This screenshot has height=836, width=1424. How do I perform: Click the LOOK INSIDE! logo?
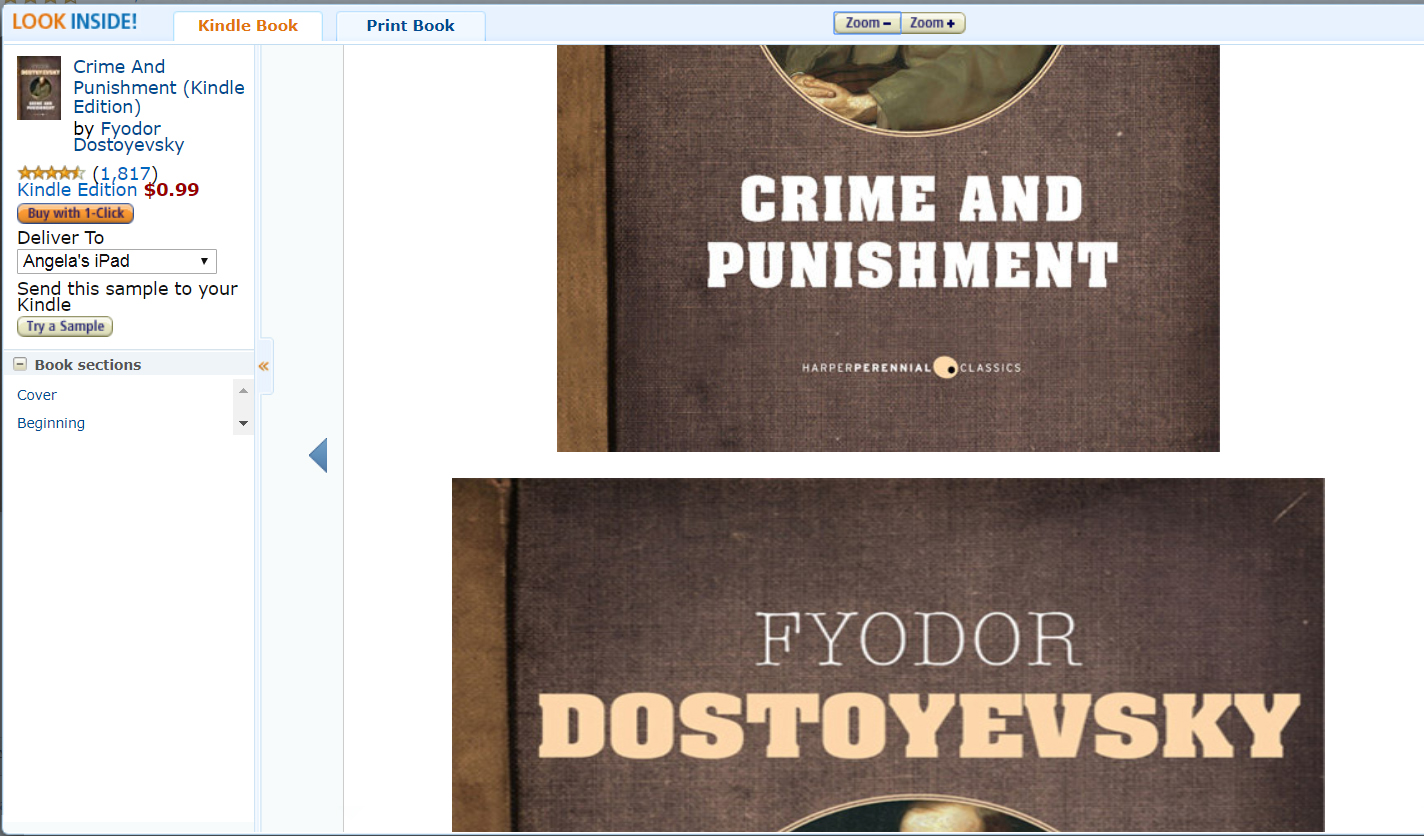click(75, 22)
